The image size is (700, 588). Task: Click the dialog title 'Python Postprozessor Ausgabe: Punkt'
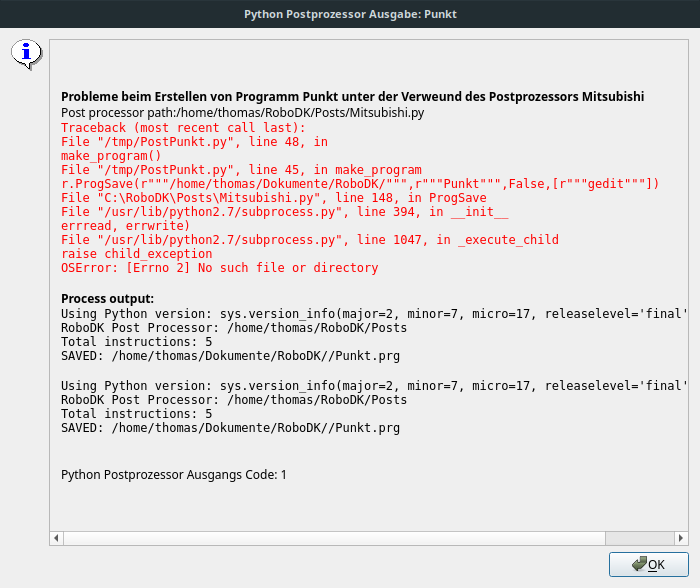point(350,14)
